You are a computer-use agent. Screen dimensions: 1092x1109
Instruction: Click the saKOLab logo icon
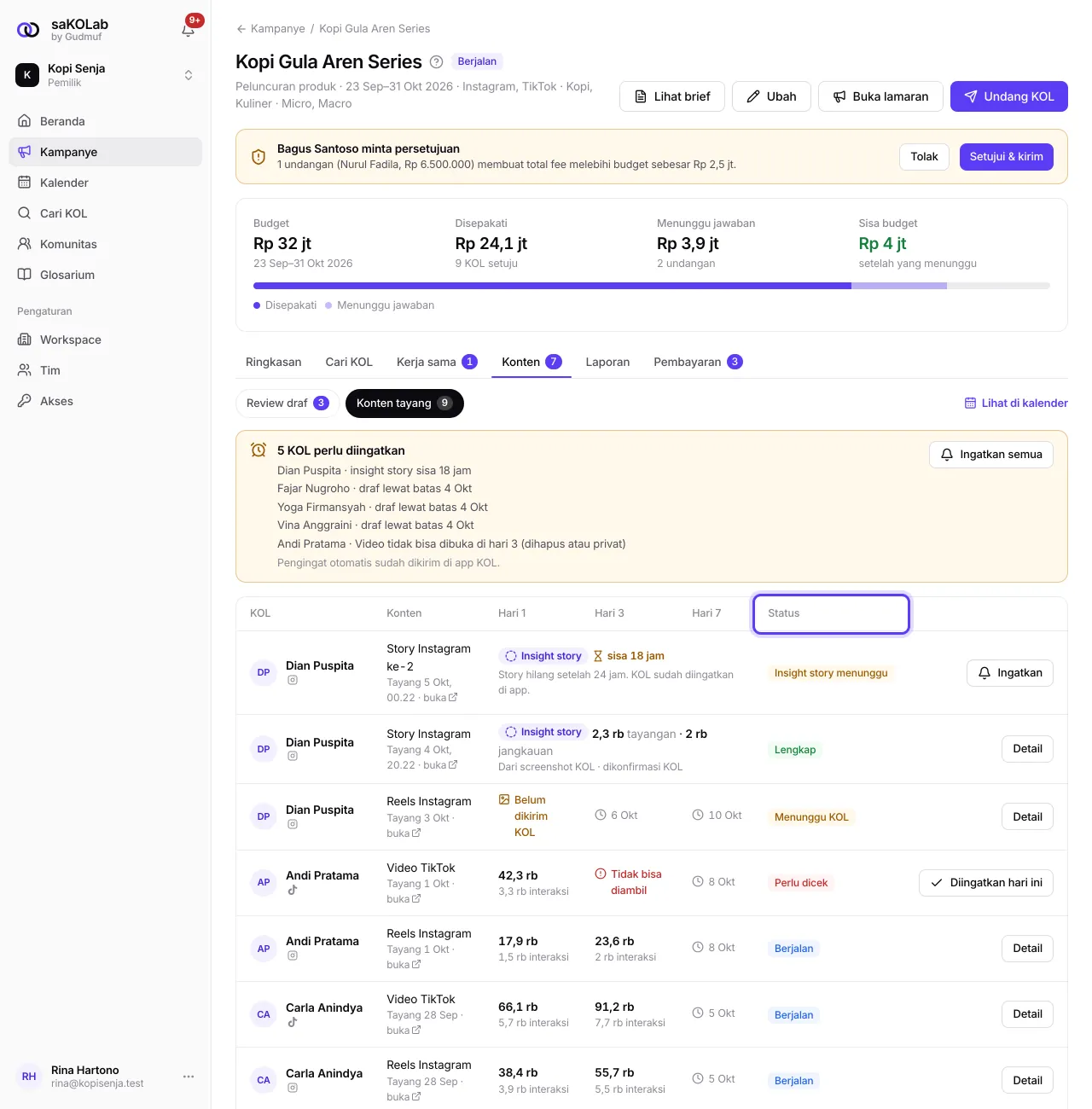[28, 30]
